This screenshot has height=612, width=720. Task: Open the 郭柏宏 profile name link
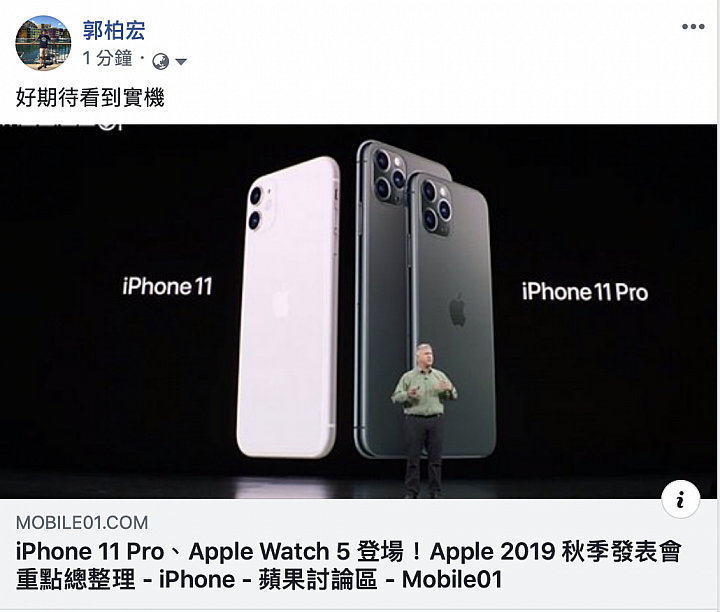114,30
